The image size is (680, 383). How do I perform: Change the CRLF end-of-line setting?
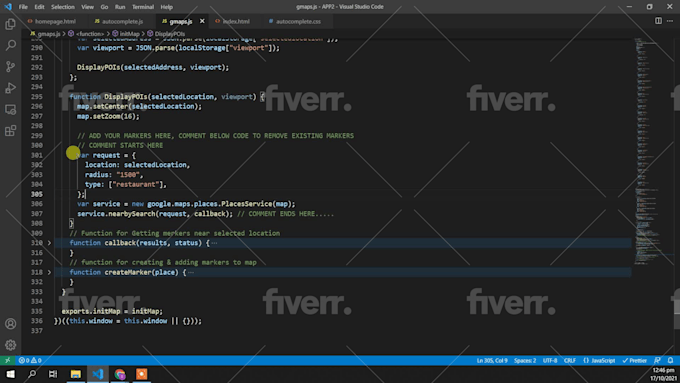click(x=570, y=360)
